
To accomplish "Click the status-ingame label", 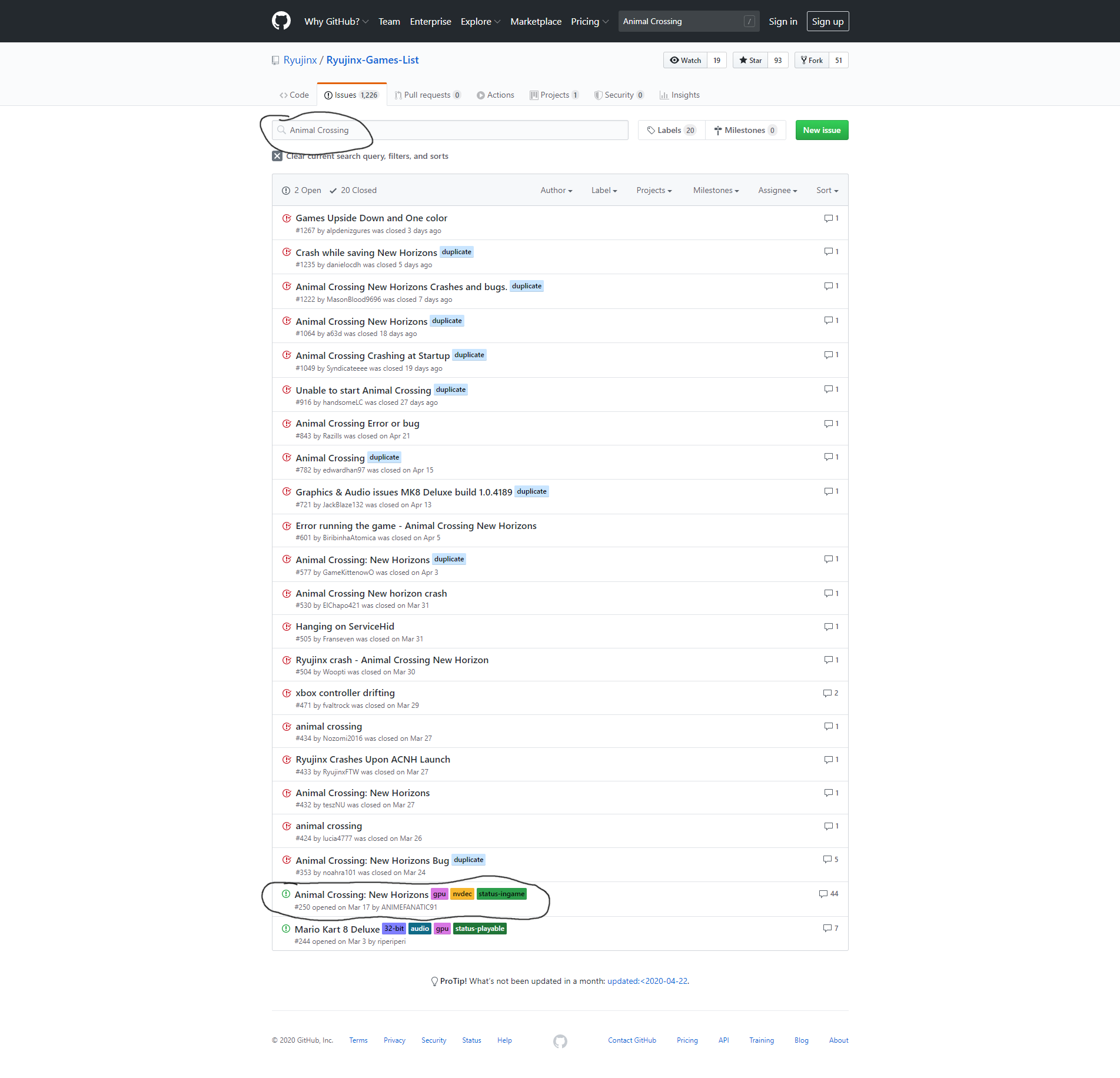I will [501, 894].
